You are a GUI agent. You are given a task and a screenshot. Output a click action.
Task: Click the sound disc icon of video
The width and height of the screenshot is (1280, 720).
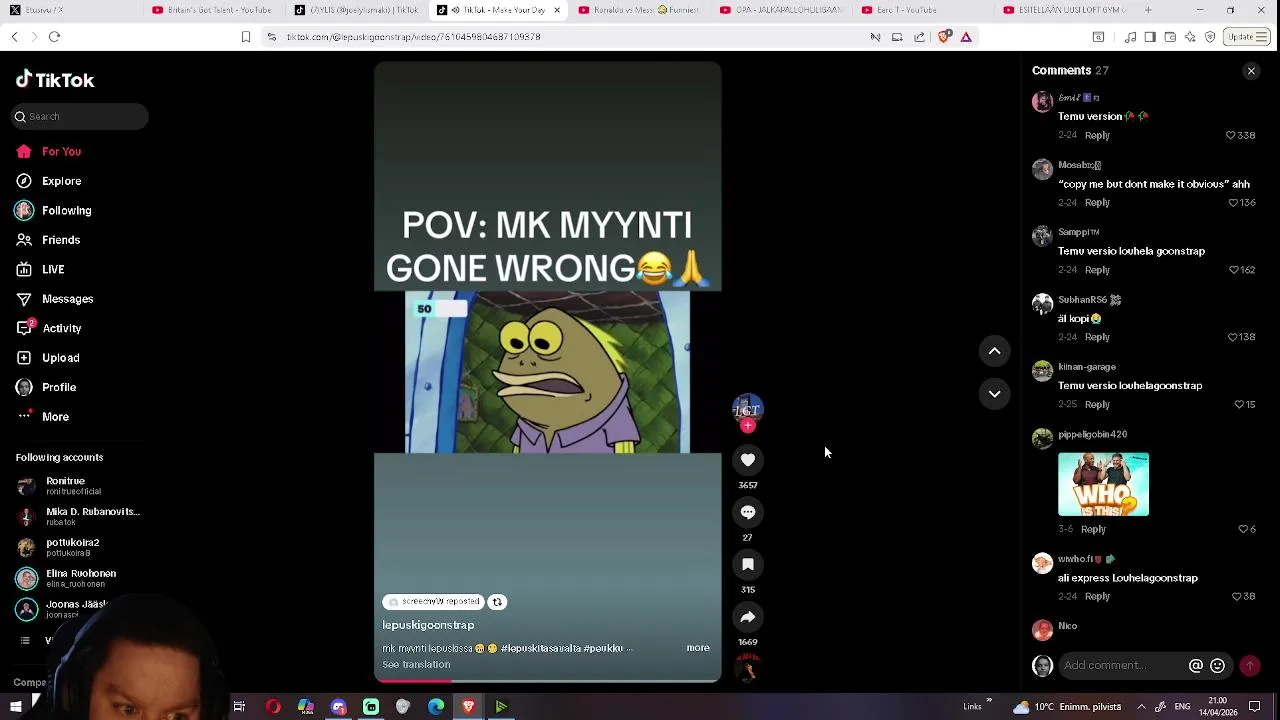click(748, 668)
